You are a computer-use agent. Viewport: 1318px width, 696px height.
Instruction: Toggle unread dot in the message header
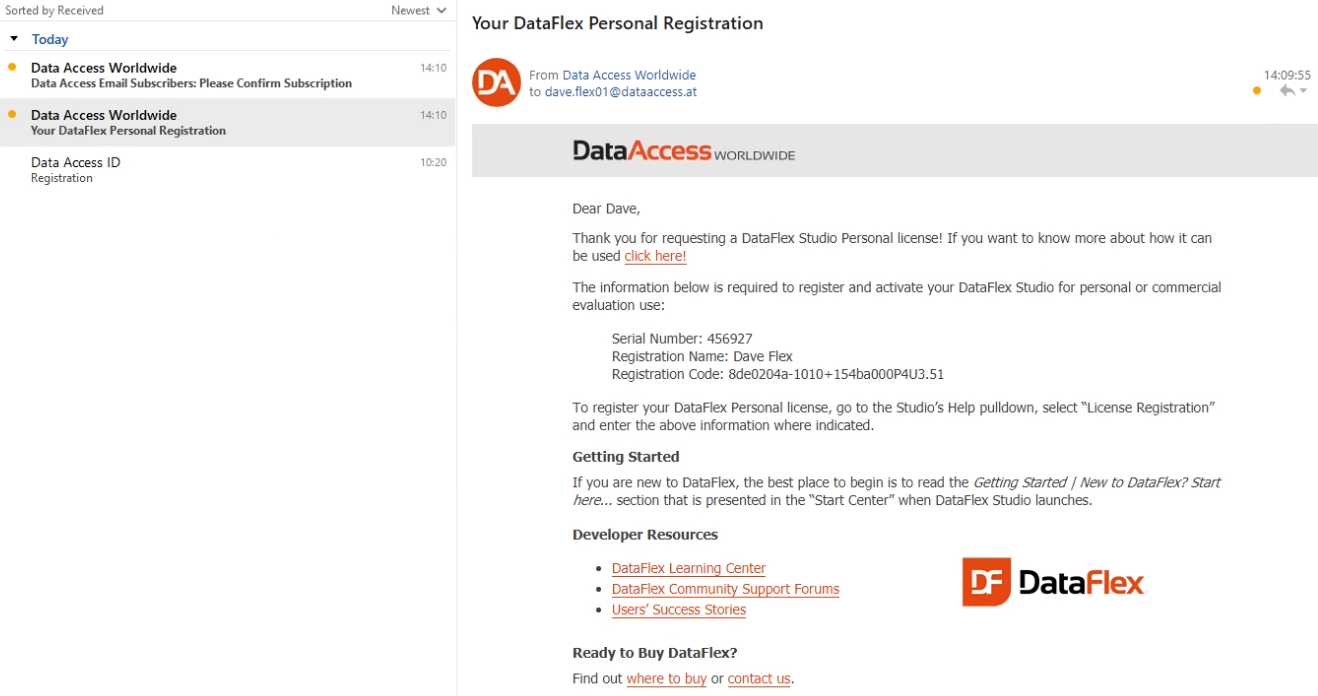coord(1257,91)
